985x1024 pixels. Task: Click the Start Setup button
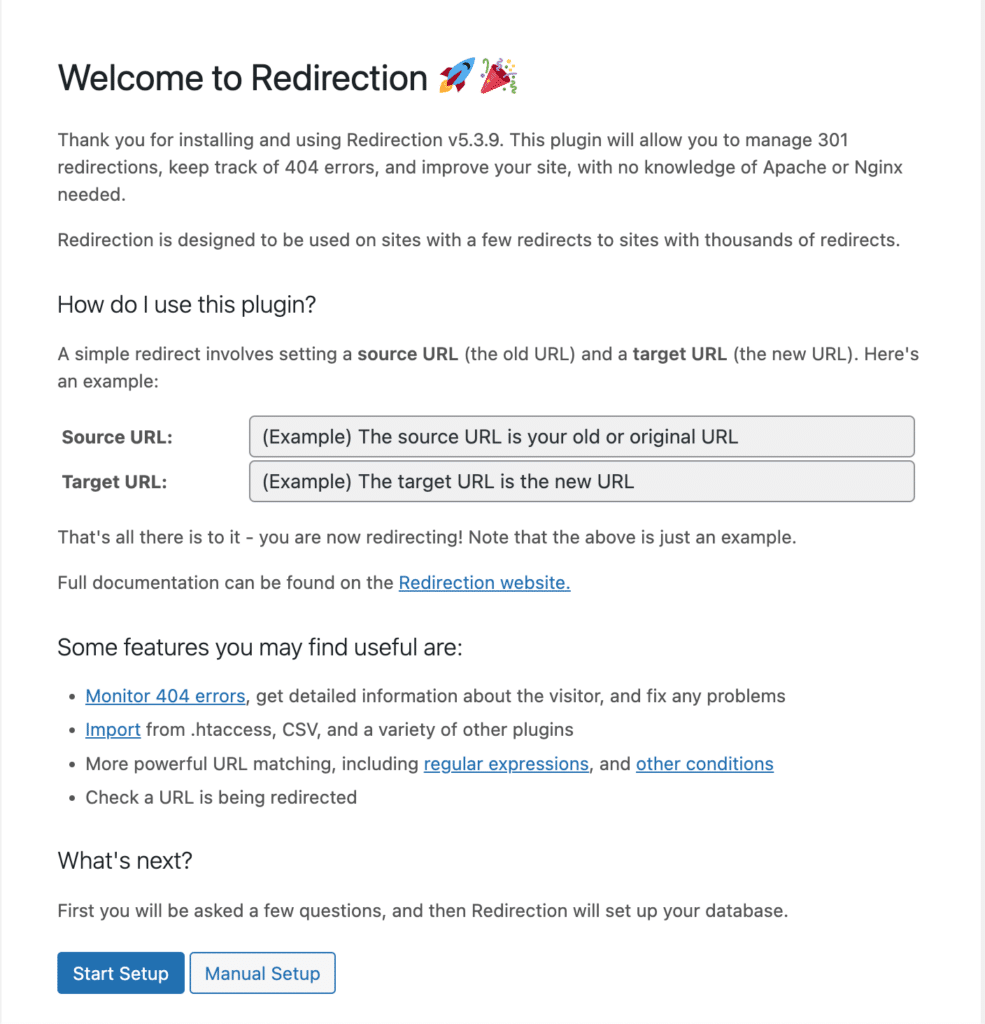[x=121, y=973]
